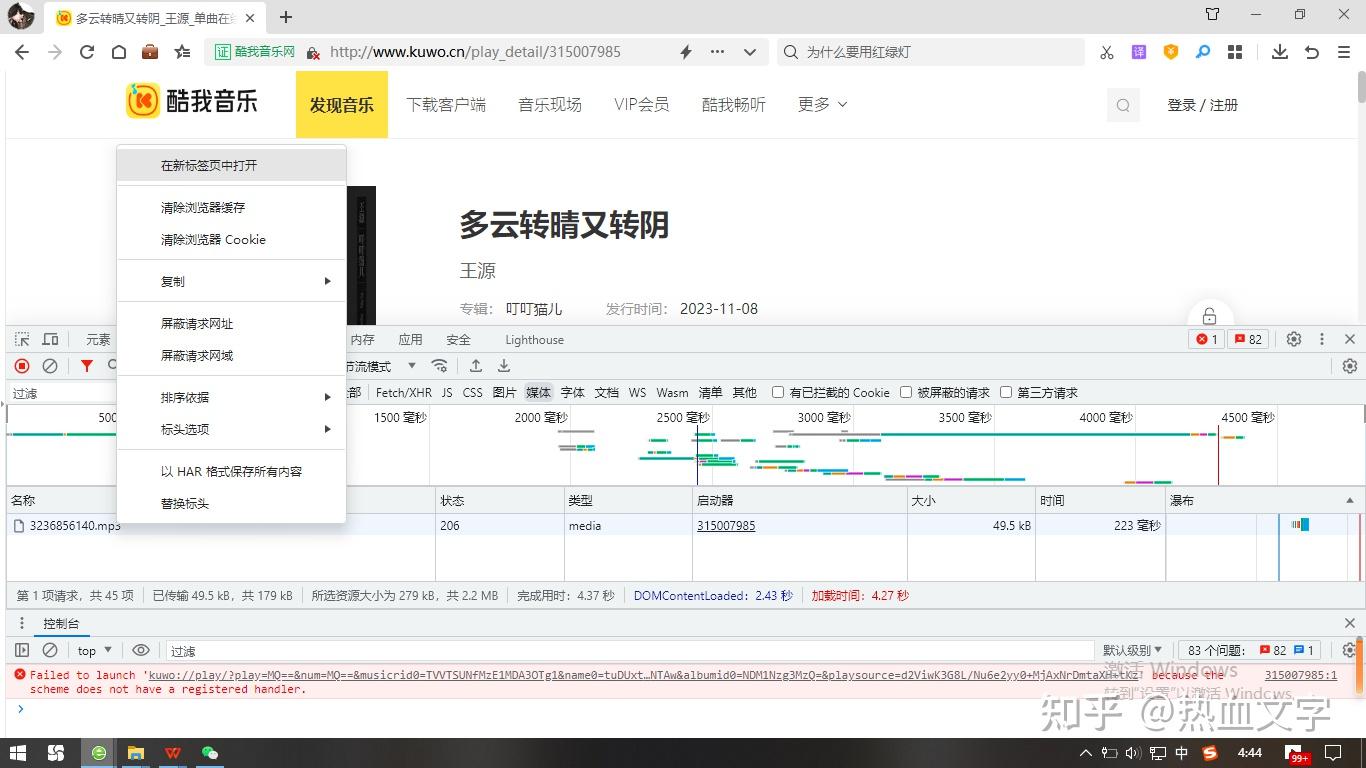Screen dimensions: 1366x768
Task: Expand the 排序依据 submenu in the context menu
Action: pyautogui.click(x=232, y=397)
